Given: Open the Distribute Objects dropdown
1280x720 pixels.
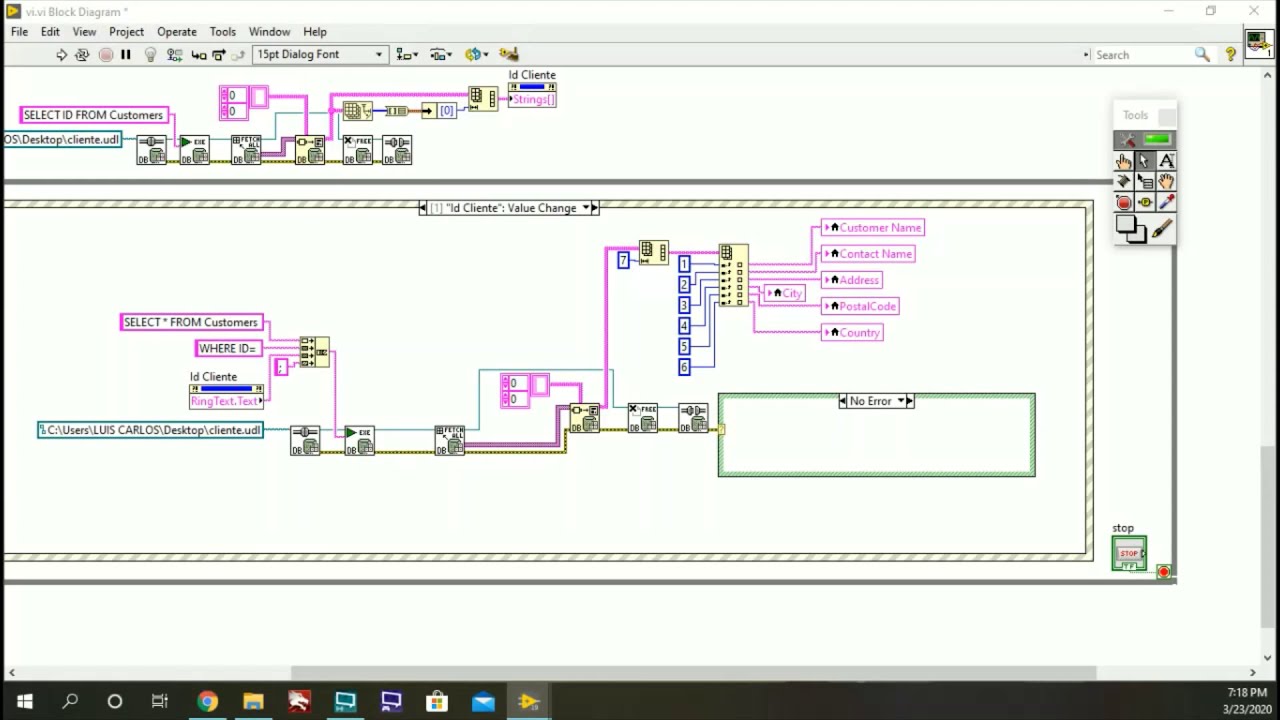Looking at the screenshot, I should (441, 55).
